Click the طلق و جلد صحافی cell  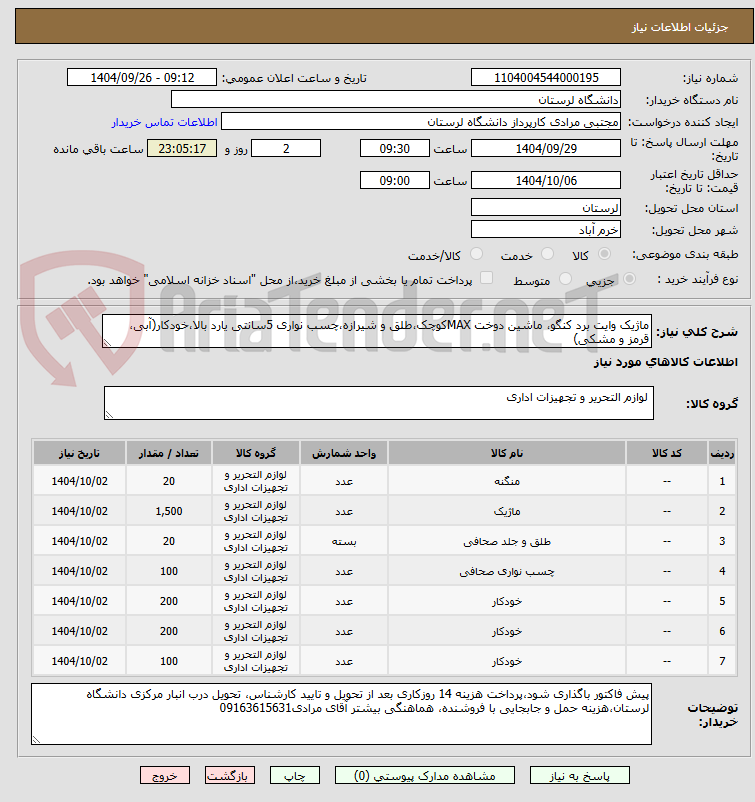[506, 541]
